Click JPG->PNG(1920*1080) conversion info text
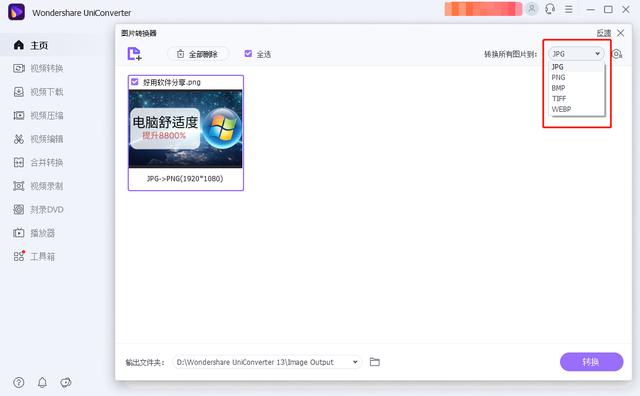Viewport: 640px width, 396px height. (x=185, y=178)
